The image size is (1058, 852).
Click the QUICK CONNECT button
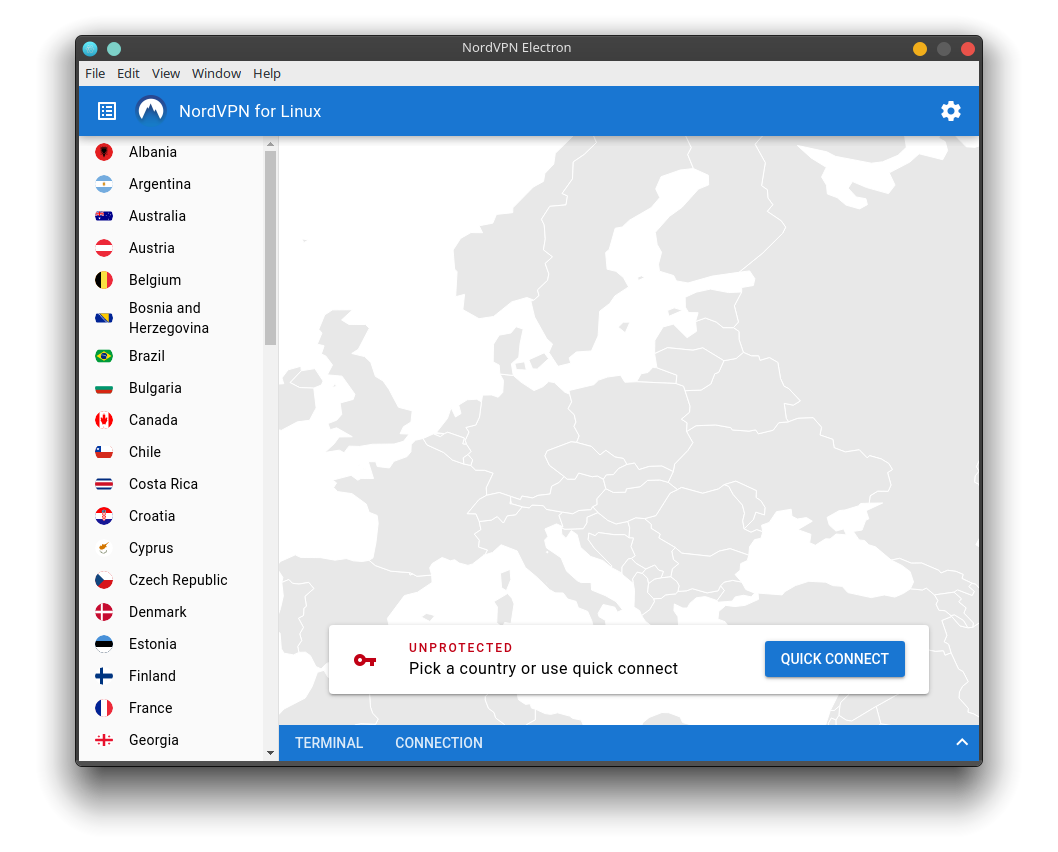[x=835, y=659]
